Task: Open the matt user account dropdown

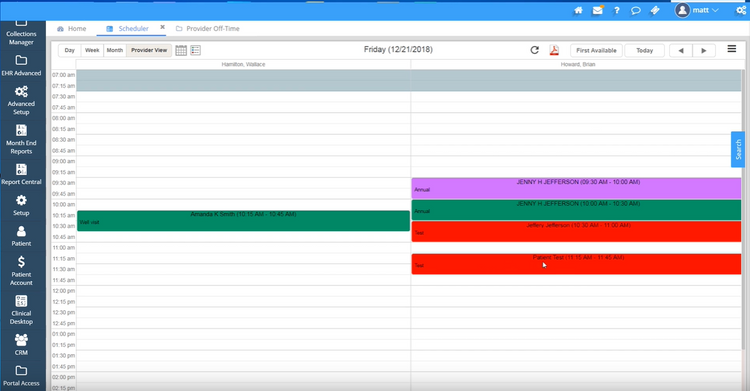Action: pyautogui.click(x=697, y=10)
